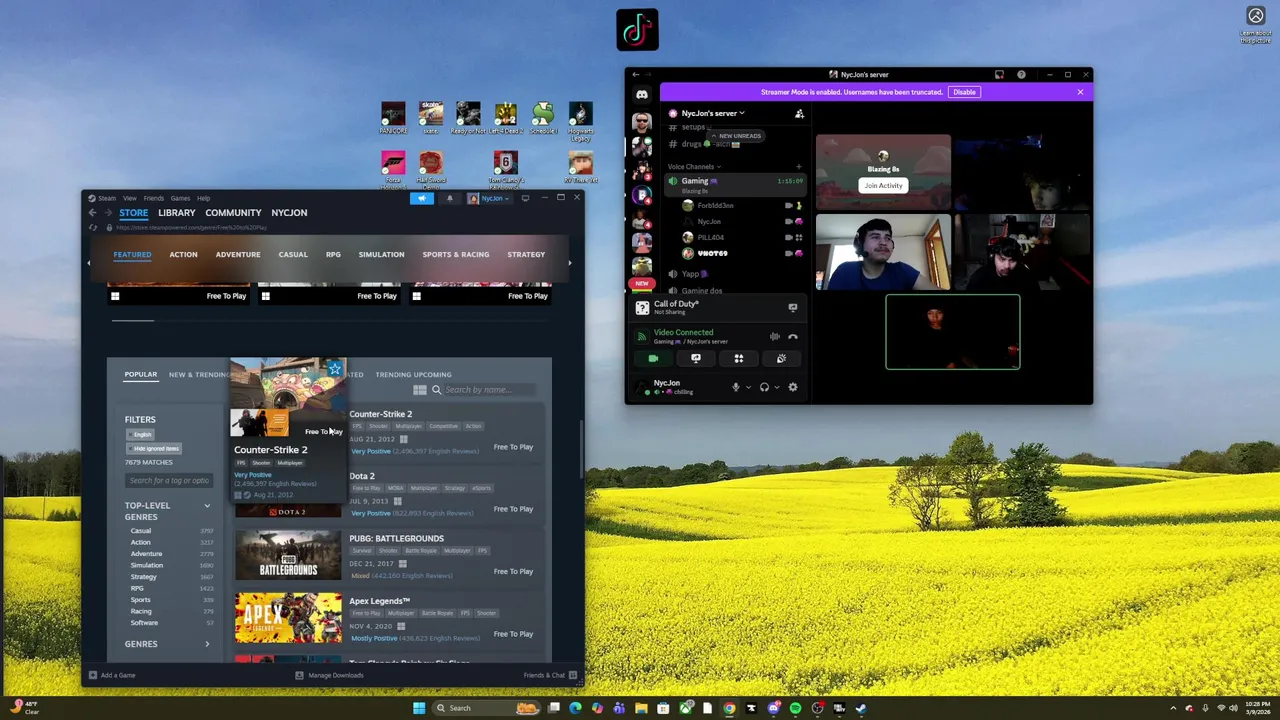Disconnect from Discord voice call
This screenshot has height=720, width=1280.
click(x=793, y=337)
